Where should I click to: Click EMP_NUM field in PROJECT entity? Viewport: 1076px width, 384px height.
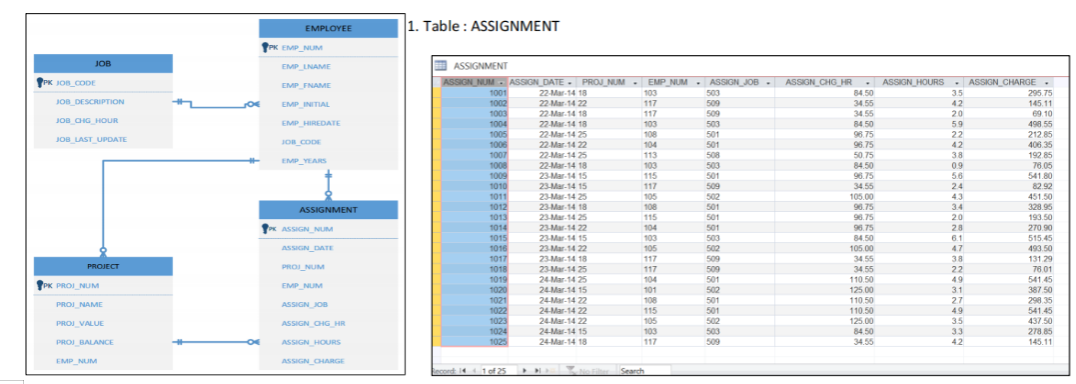[76, 361]
